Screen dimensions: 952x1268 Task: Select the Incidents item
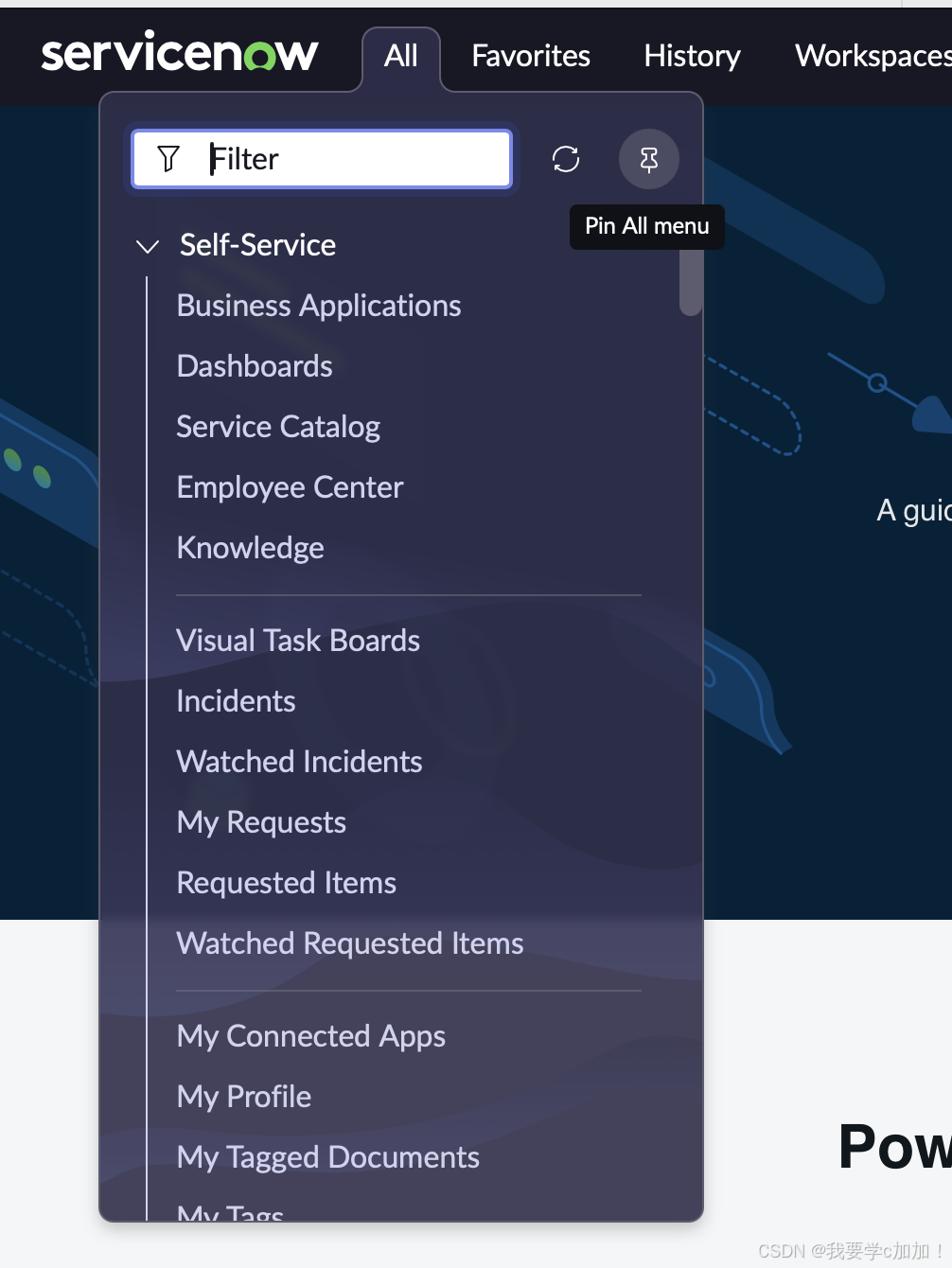pos(236,701)
